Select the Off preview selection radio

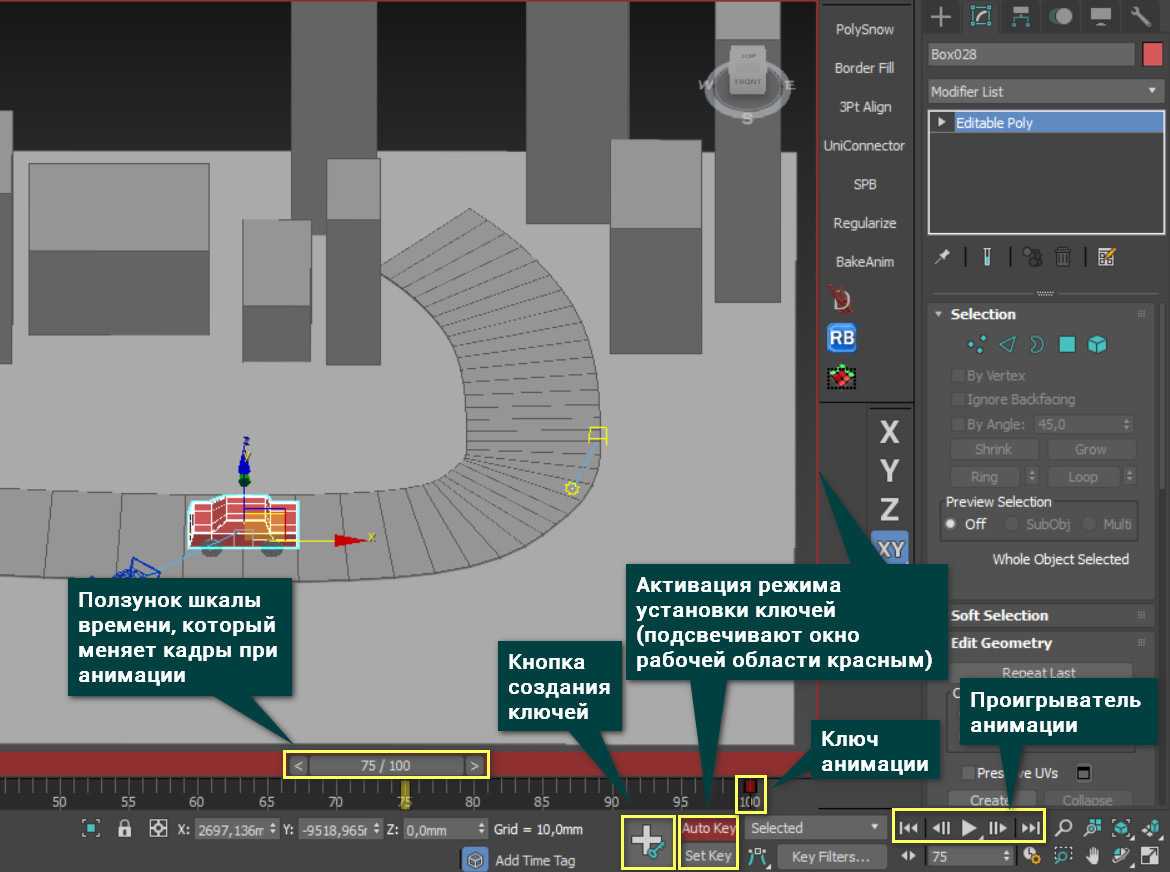pyautogui.click(x=950, y=524)
